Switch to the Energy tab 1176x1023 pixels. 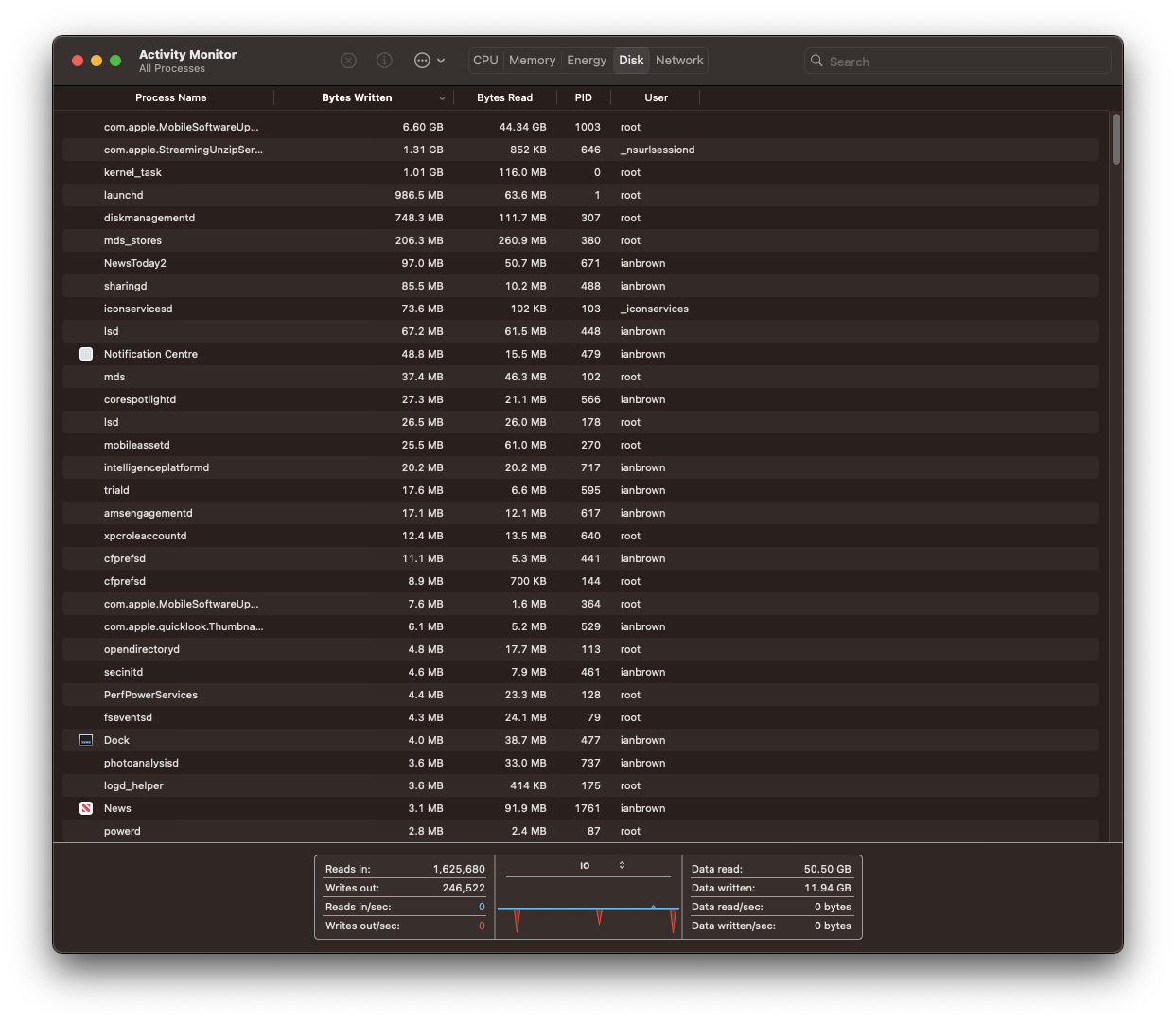pyautogui.click(x=587, y=61)
